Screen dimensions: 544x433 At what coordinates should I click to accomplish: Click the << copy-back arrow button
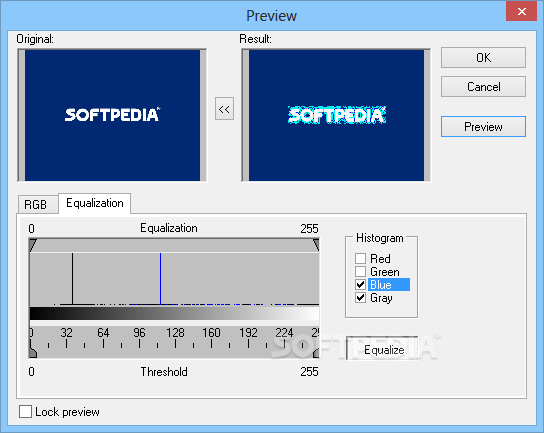pyautogui.click(x=224, y=109)
